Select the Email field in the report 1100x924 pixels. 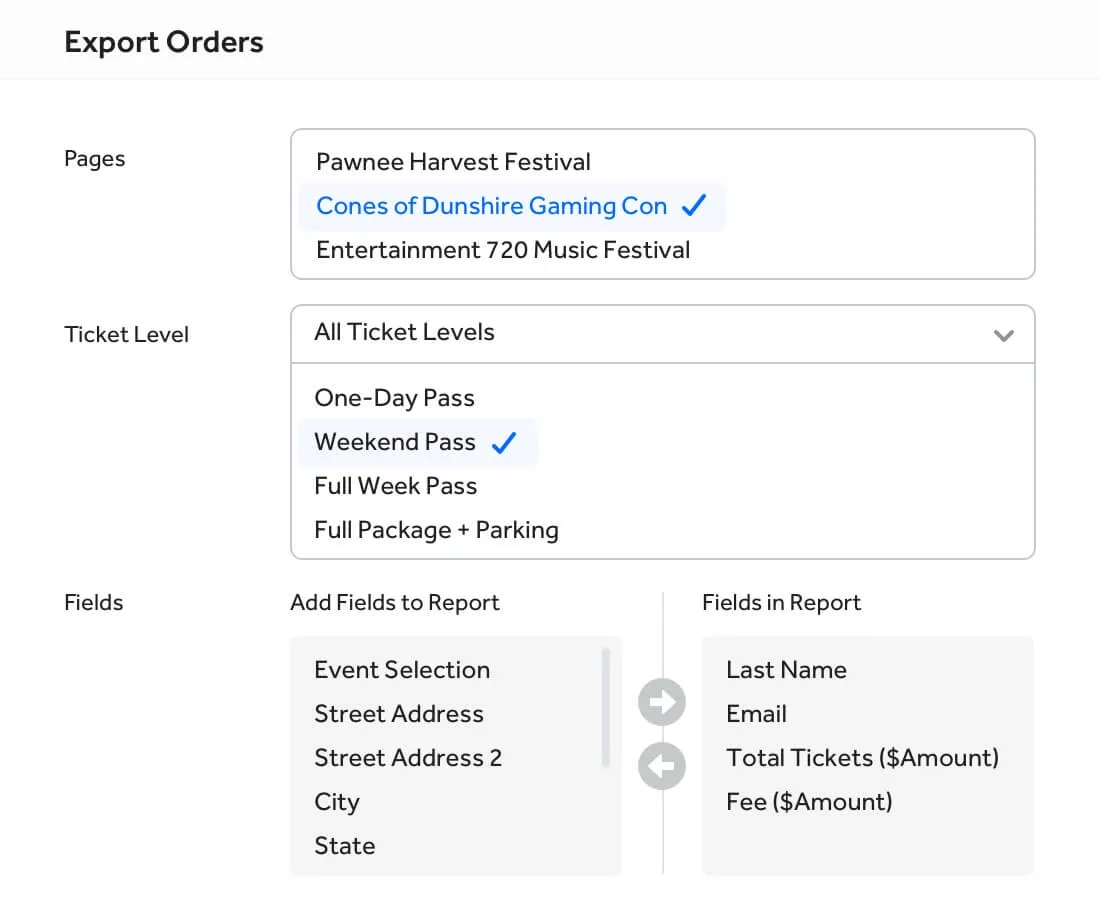pos(756,714)
